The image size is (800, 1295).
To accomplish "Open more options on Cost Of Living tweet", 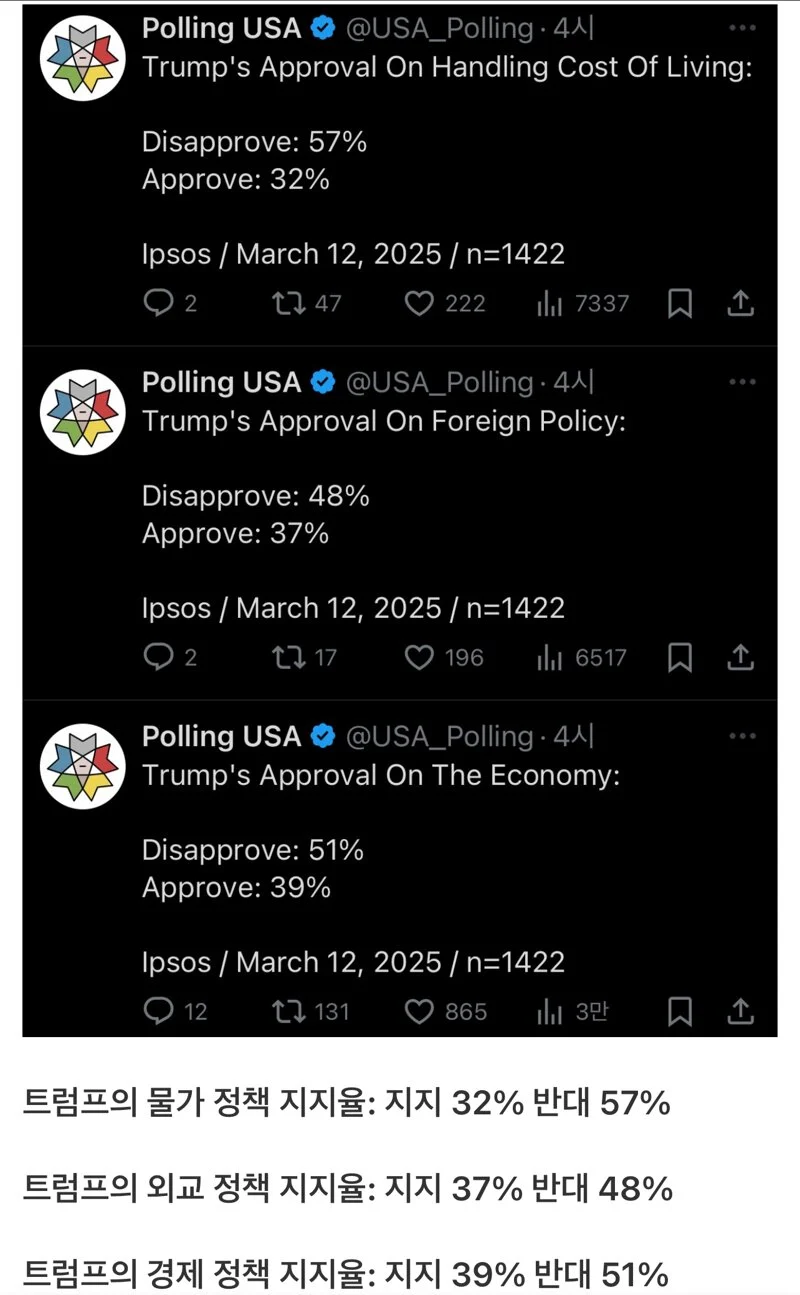I will (x=742, y=28).
